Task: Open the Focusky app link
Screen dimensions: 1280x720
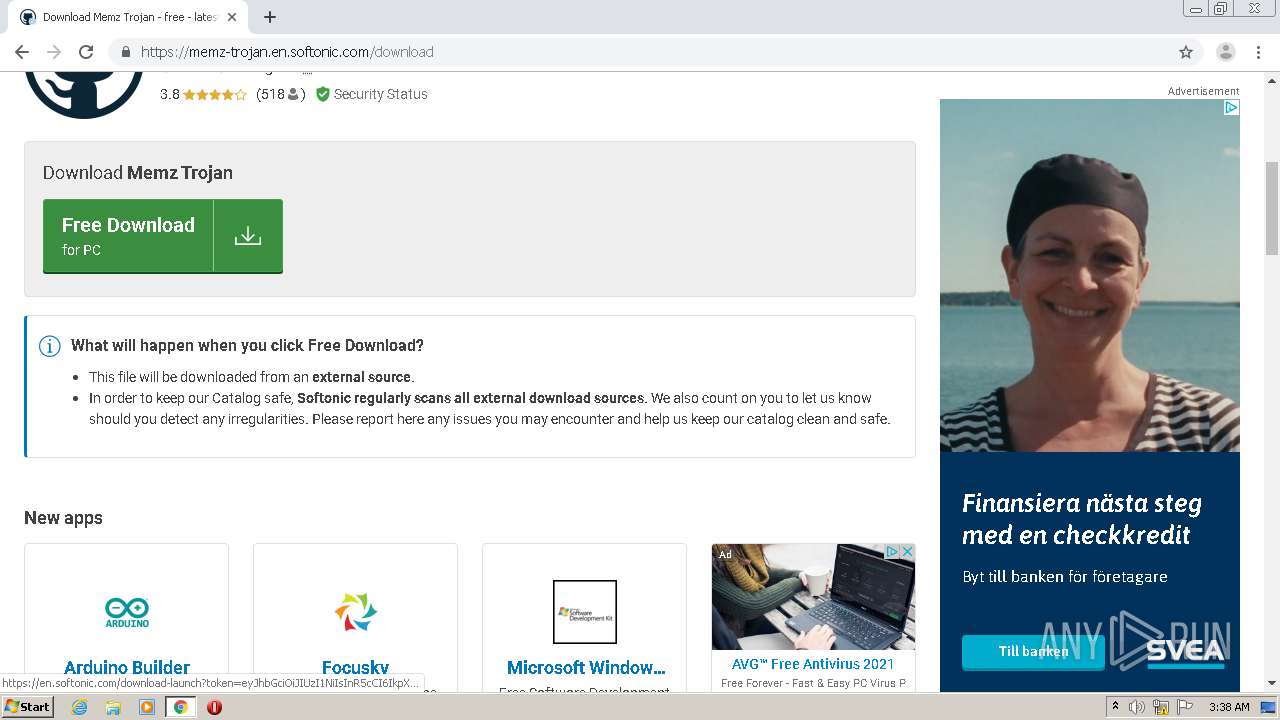Action: [356, 668]
